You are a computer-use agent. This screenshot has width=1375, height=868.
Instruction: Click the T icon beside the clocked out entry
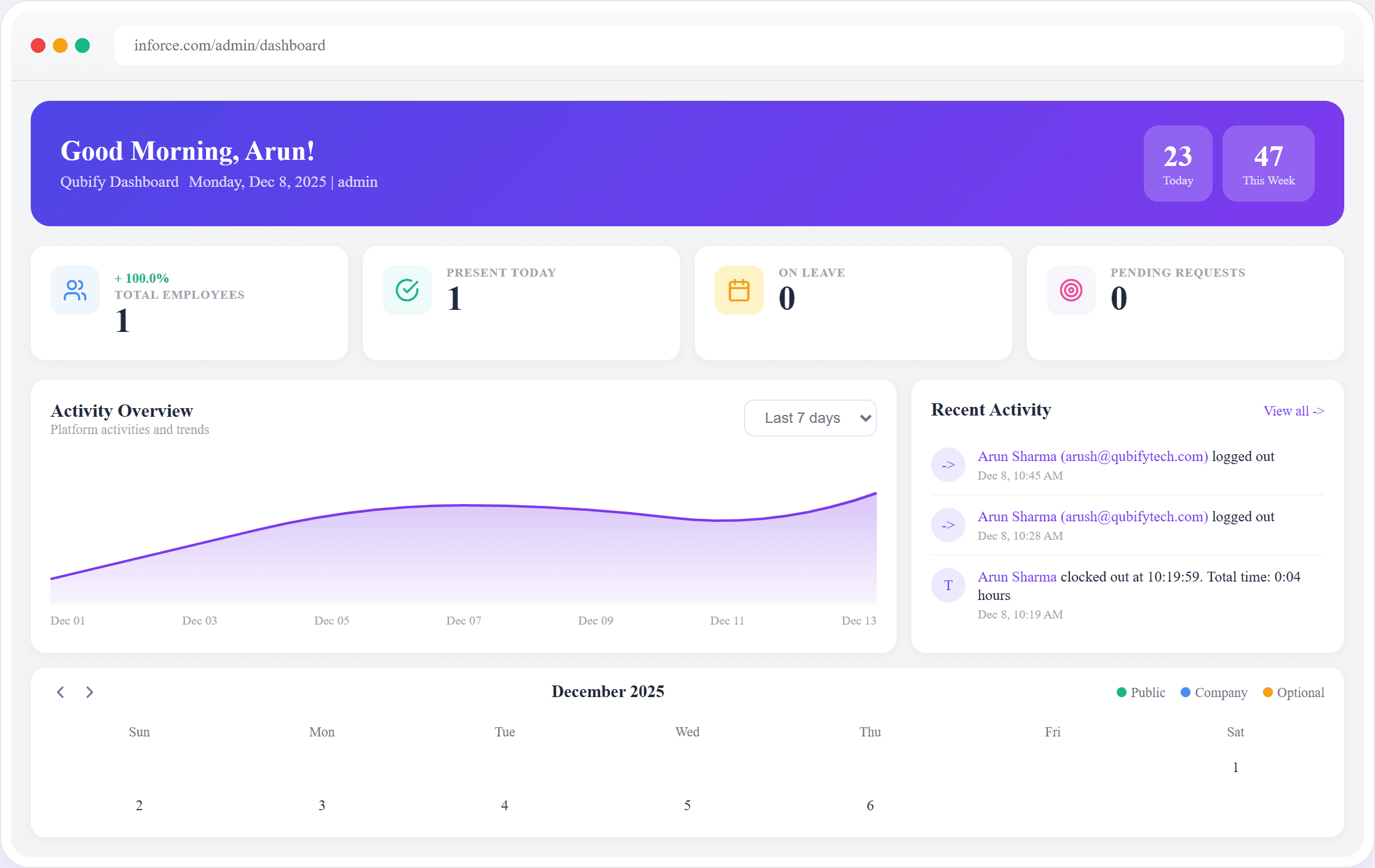pyautogui.click(x=948, y=585)
